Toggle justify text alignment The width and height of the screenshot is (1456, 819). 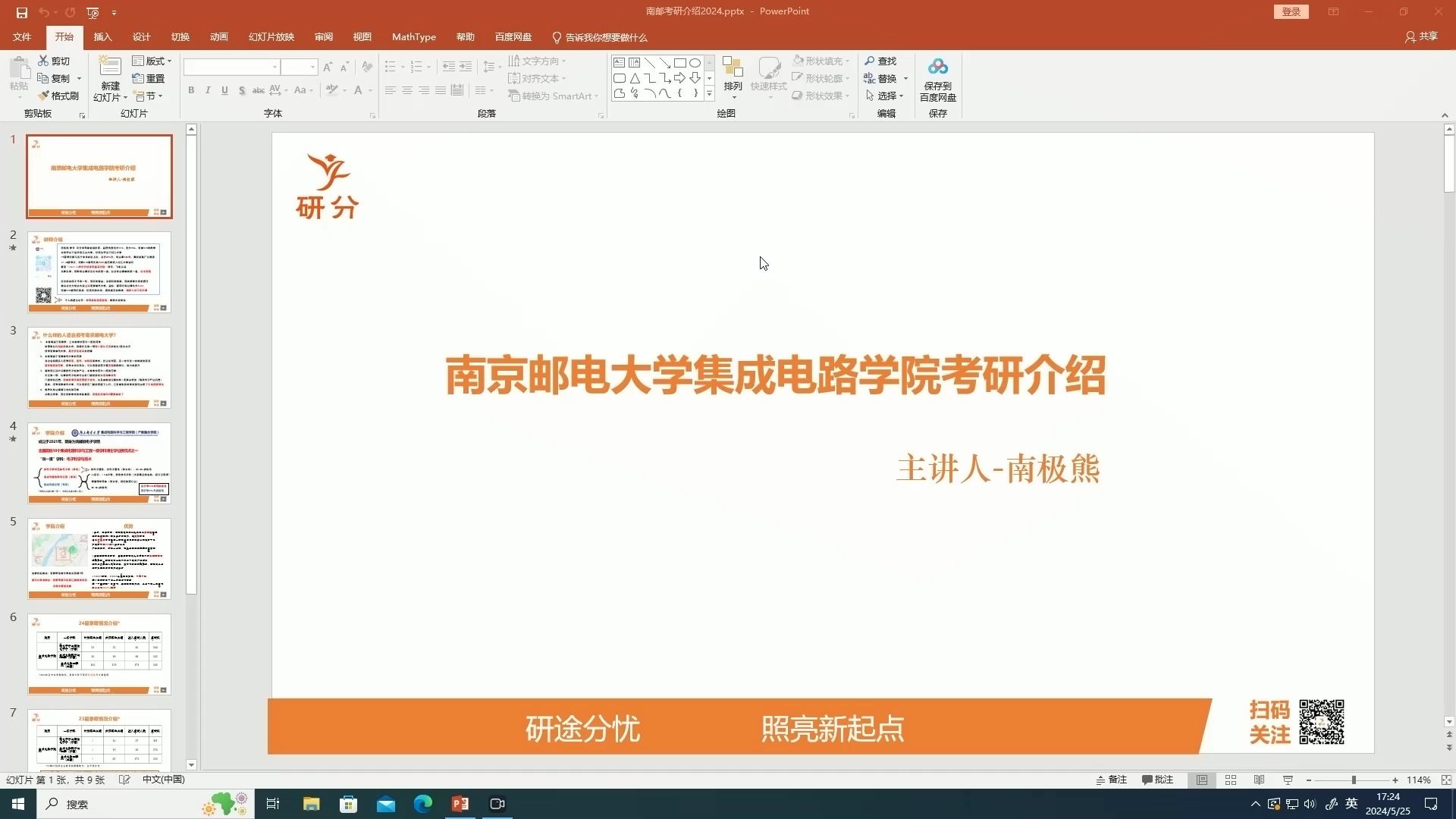(x=441, y=90)
